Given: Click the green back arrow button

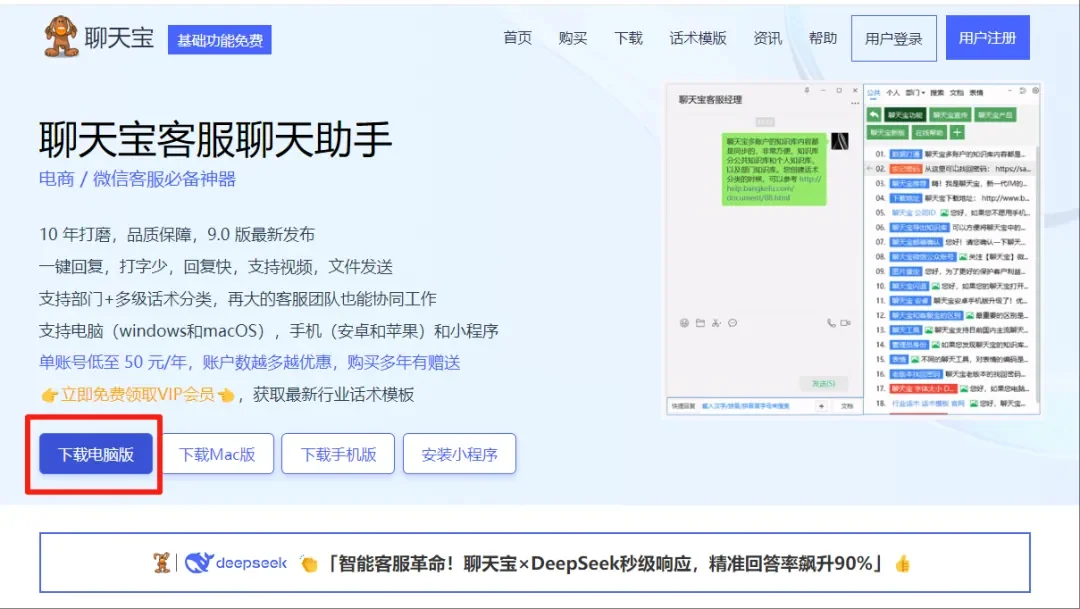Looking at the screenshot, I should pos(874,115).
